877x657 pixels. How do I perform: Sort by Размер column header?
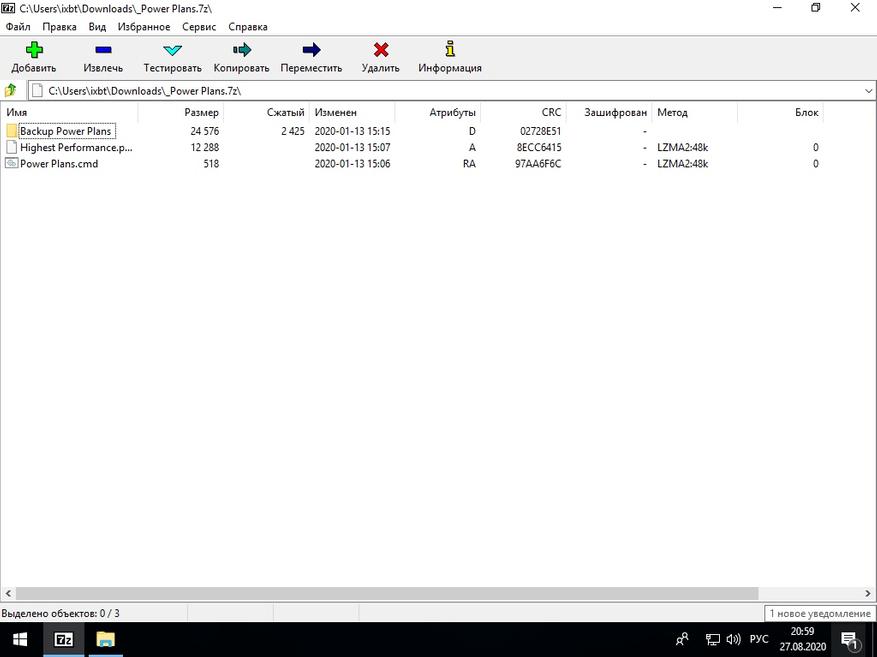coord(181,112)
